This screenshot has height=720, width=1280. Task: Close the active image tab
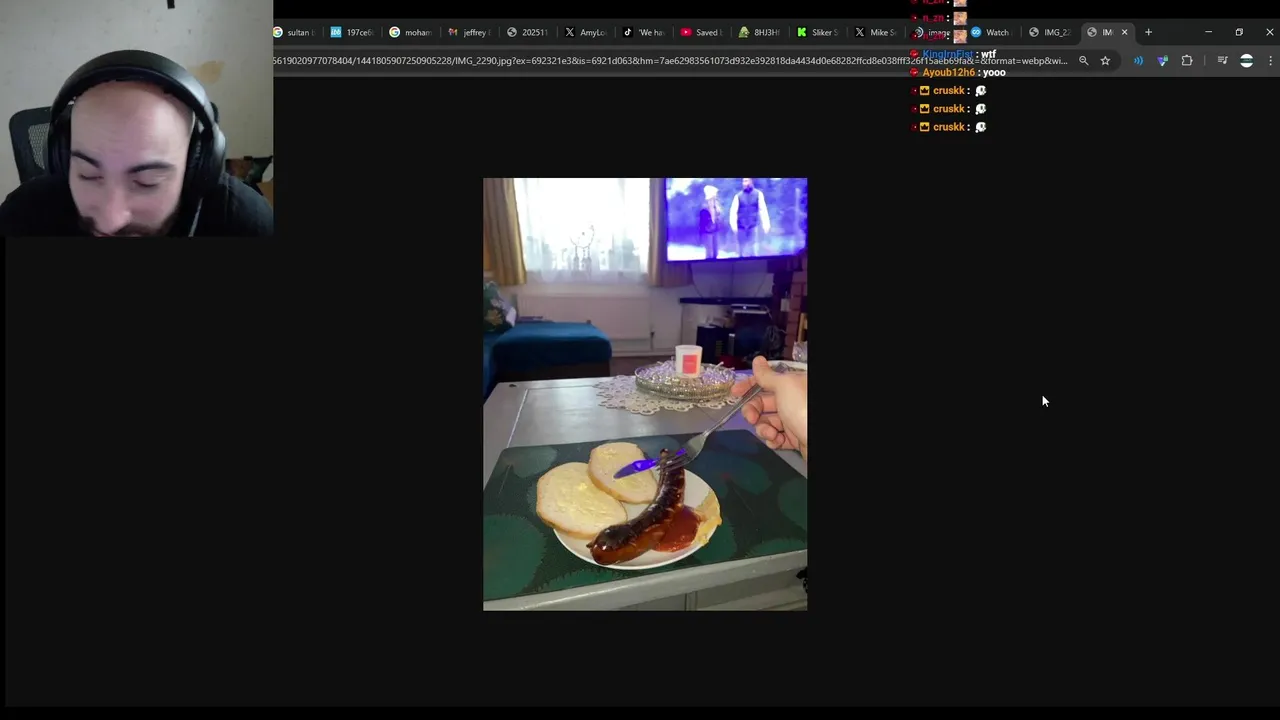(x=1124, y=32)
